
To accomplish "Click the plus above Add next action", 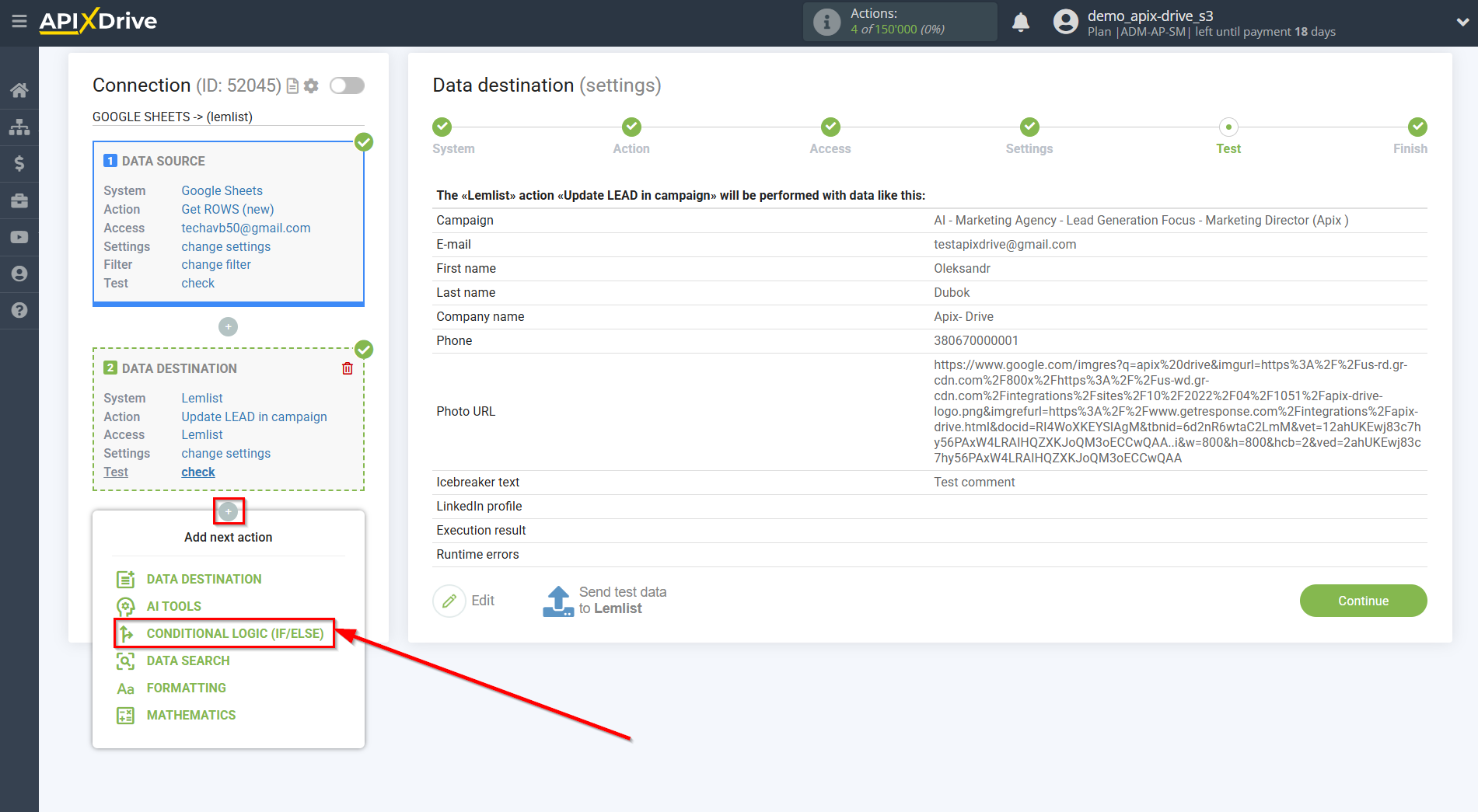I will click(228, 511).
